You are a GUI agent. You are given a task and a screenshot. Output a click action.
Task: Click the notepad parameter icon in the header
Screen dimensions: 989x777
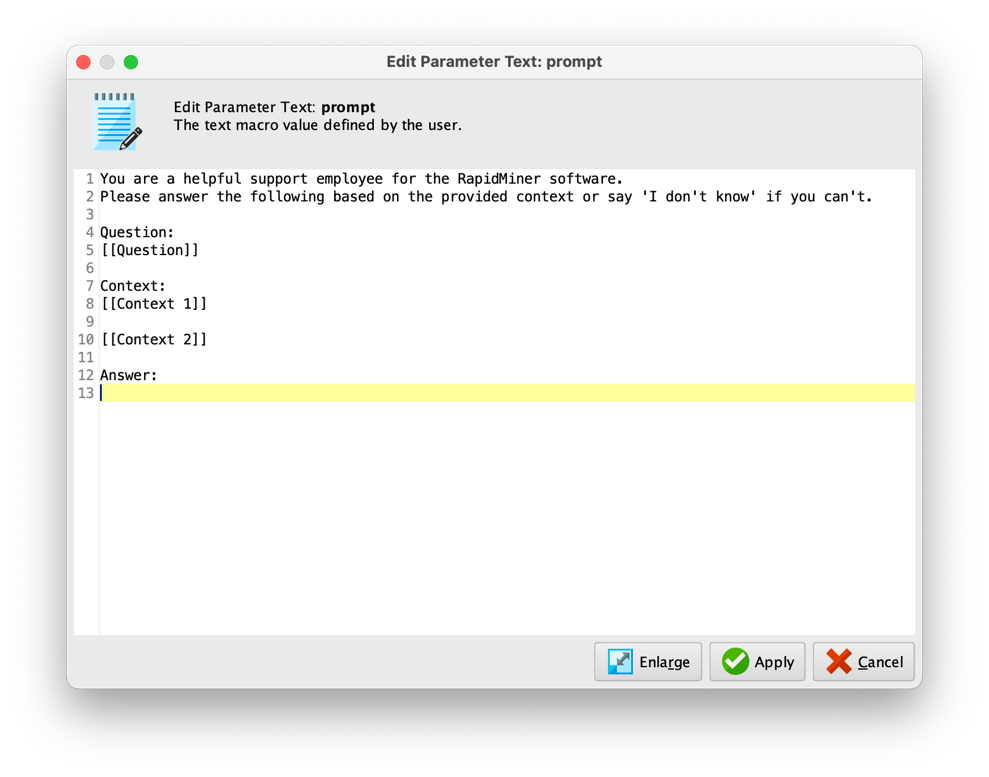point(113,119)
